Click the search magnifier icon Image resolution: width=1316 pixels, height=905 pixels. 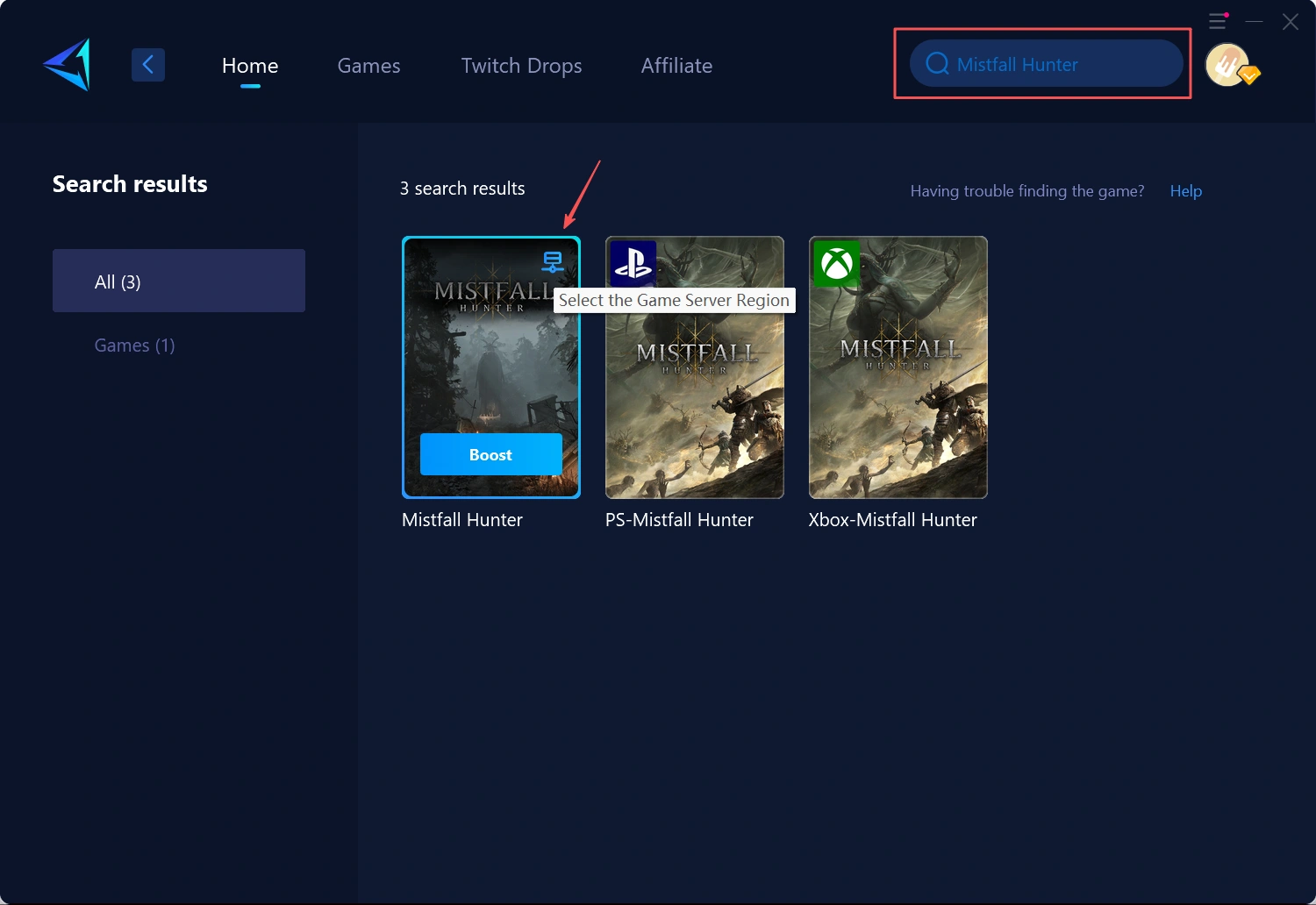(937, 64)
